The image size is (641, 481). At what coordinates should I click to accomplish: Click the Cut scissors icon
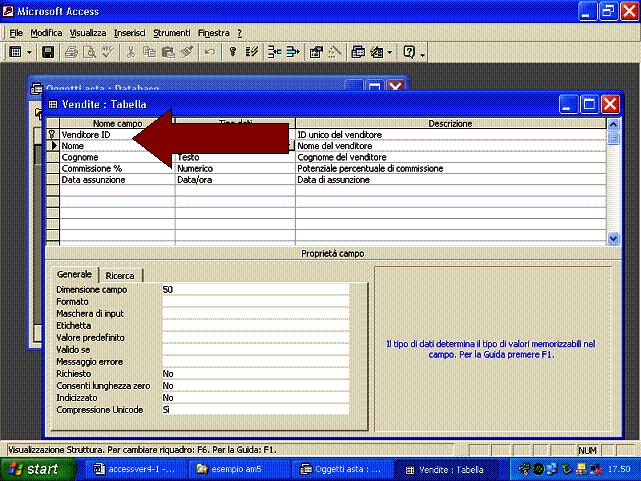click(131, 52)
